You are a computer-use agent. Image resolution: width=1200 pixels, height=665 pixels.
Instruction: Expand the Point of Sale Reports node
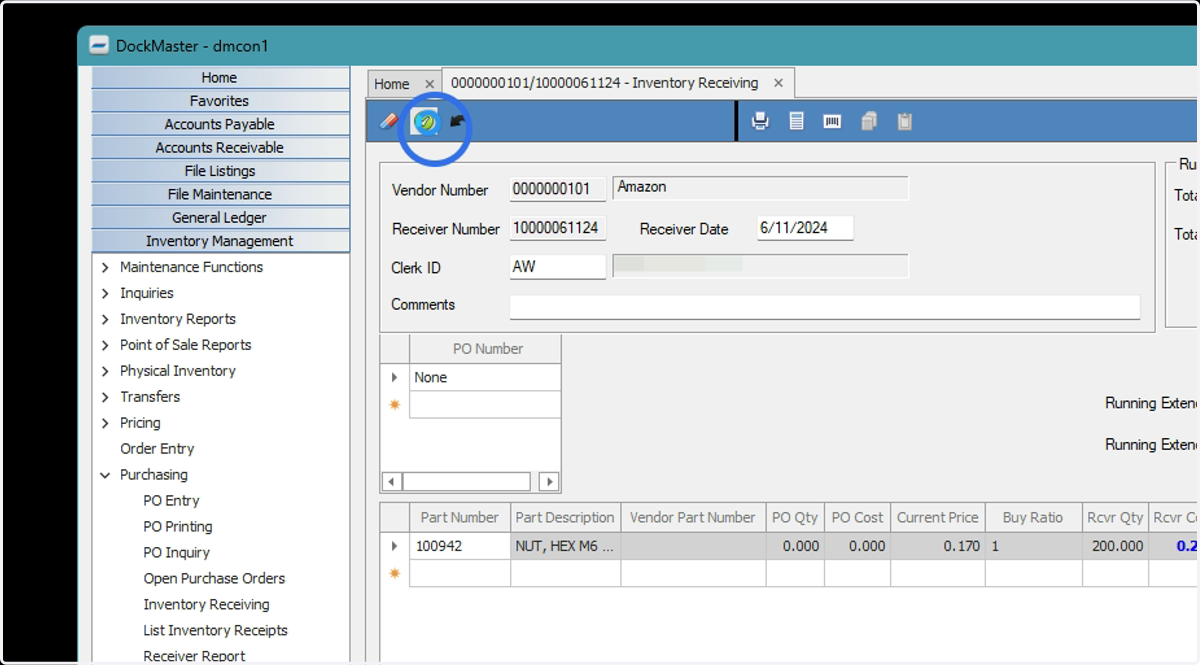coord(106,345)
